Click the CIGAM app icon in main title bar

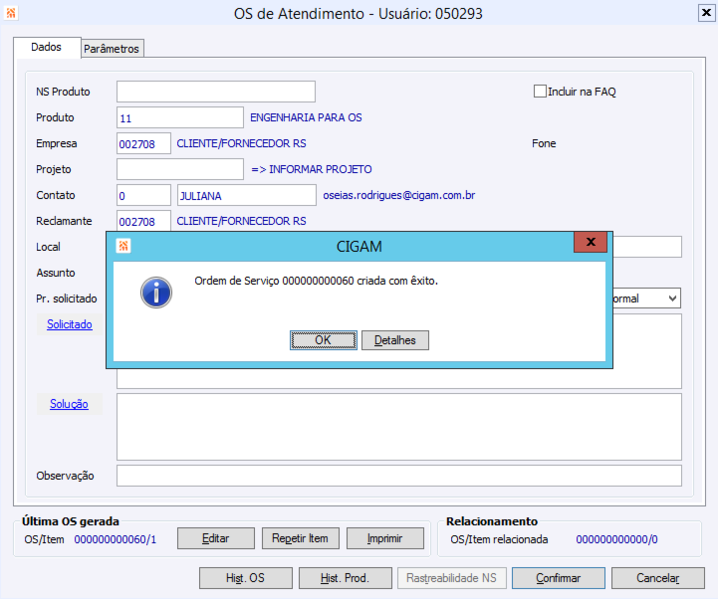[x=11, y=13]
